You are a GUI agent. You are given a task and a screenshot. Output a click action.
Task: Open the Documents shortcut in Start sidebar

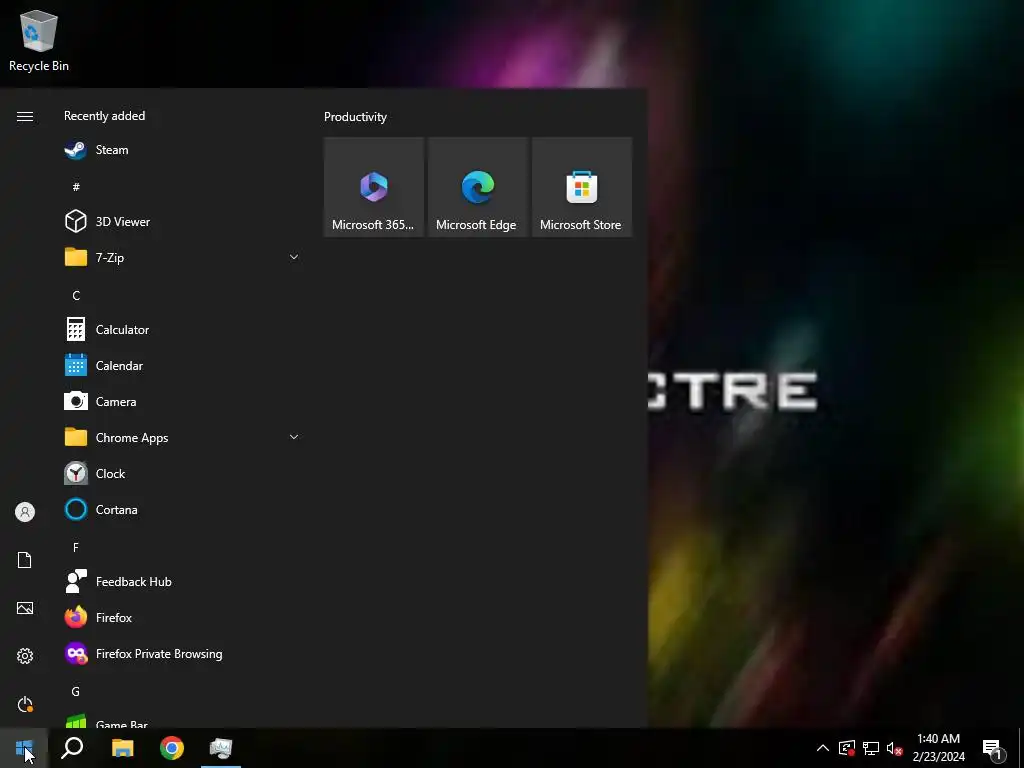(x=25, y=560)
